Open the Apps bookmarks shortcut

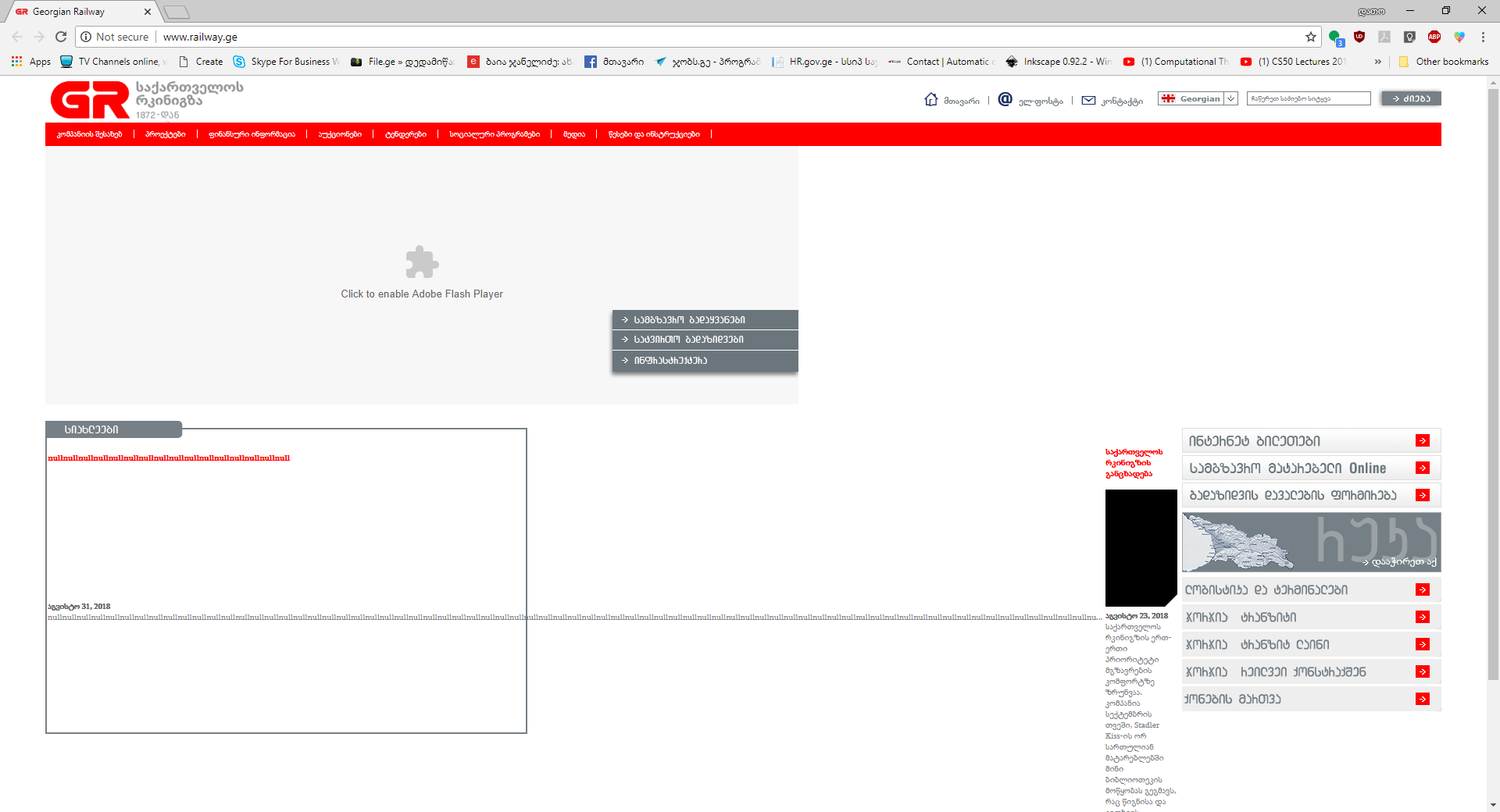pyautogui.click(x=31, y=62)
